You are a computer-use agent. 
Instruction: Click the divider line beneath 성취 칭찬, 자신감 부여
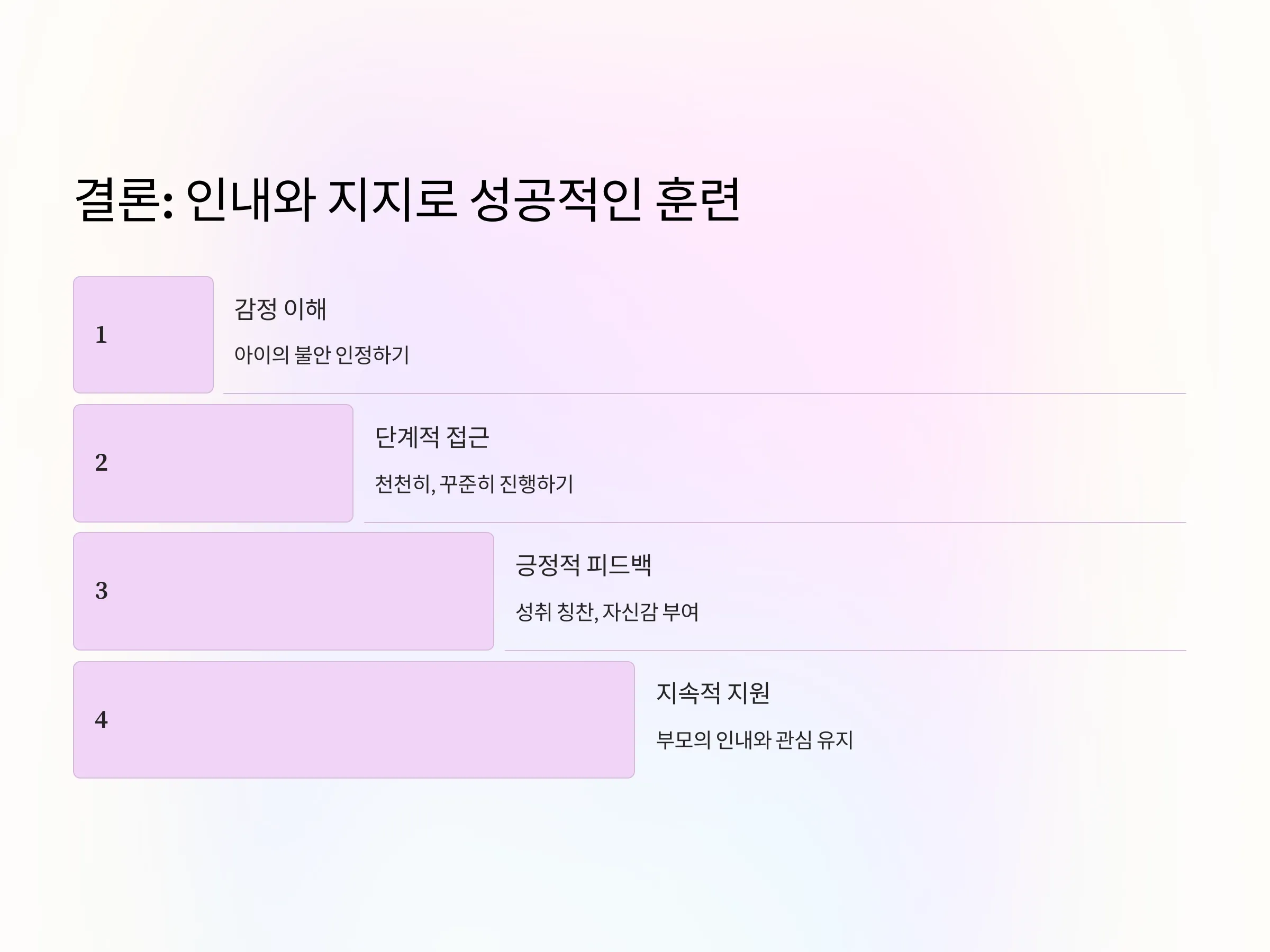[845, 650]
